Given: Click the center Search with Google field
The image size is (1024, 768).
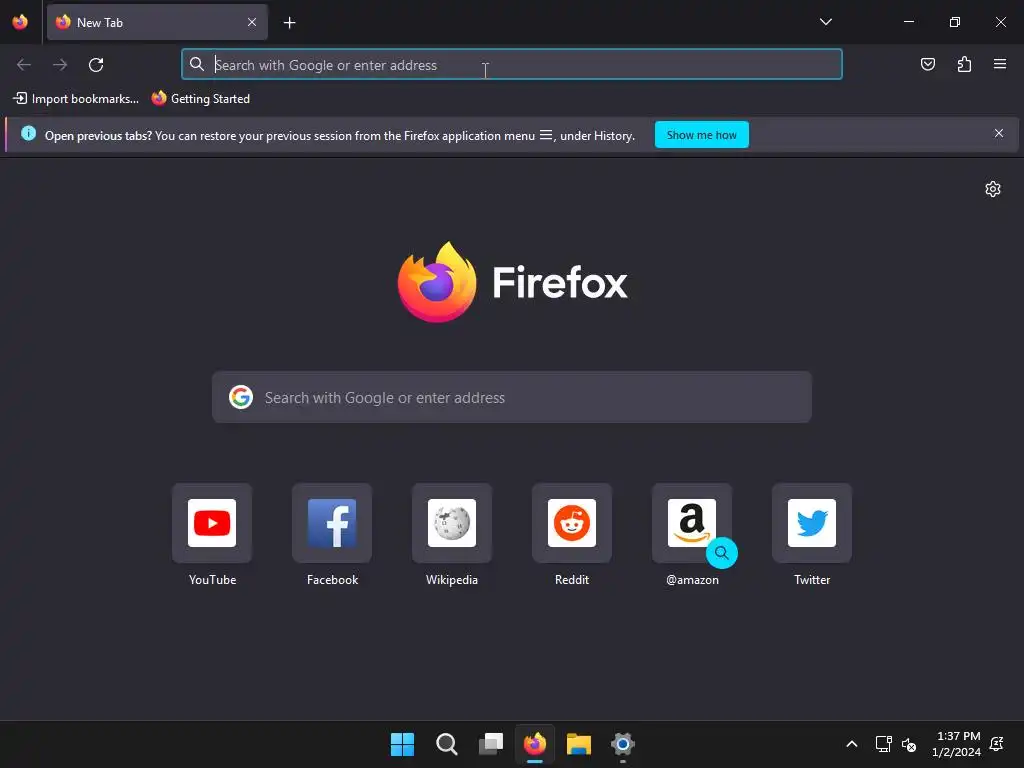Looking at the screenshot, I should point(511,397).
